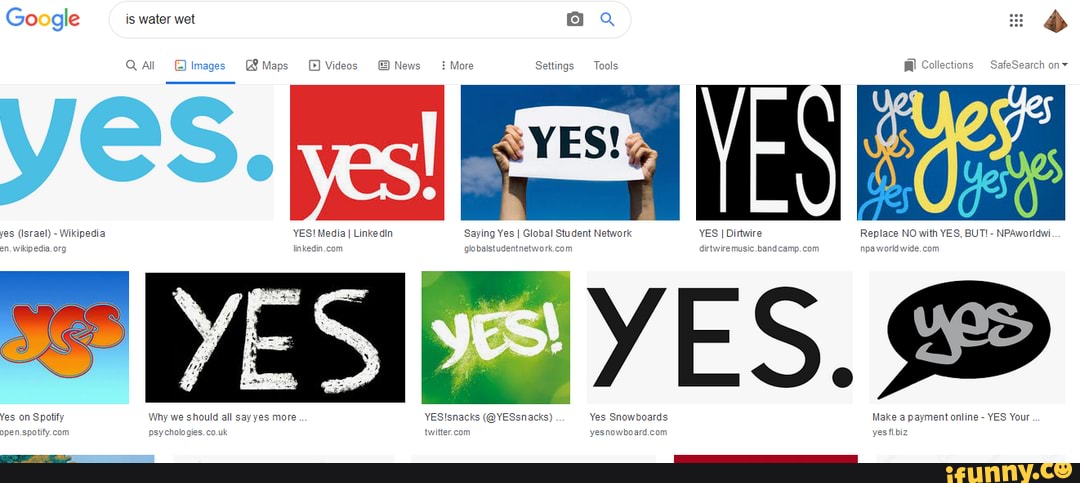Expand the More search categories menu
The image size is (1080, 483).
[x=457, y=66]
